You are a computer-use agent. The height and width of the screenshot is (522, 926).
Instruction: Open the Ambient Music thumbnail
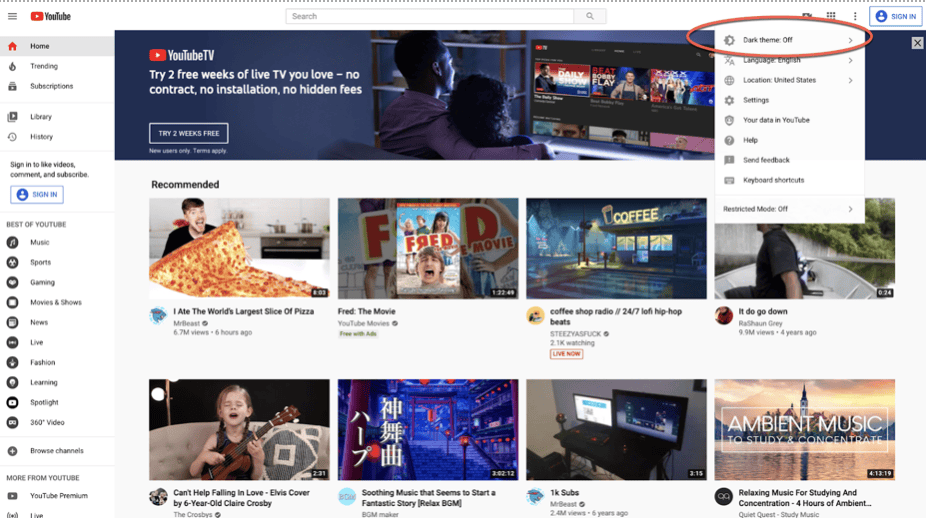pyautogui.click(x=804, y=429)
